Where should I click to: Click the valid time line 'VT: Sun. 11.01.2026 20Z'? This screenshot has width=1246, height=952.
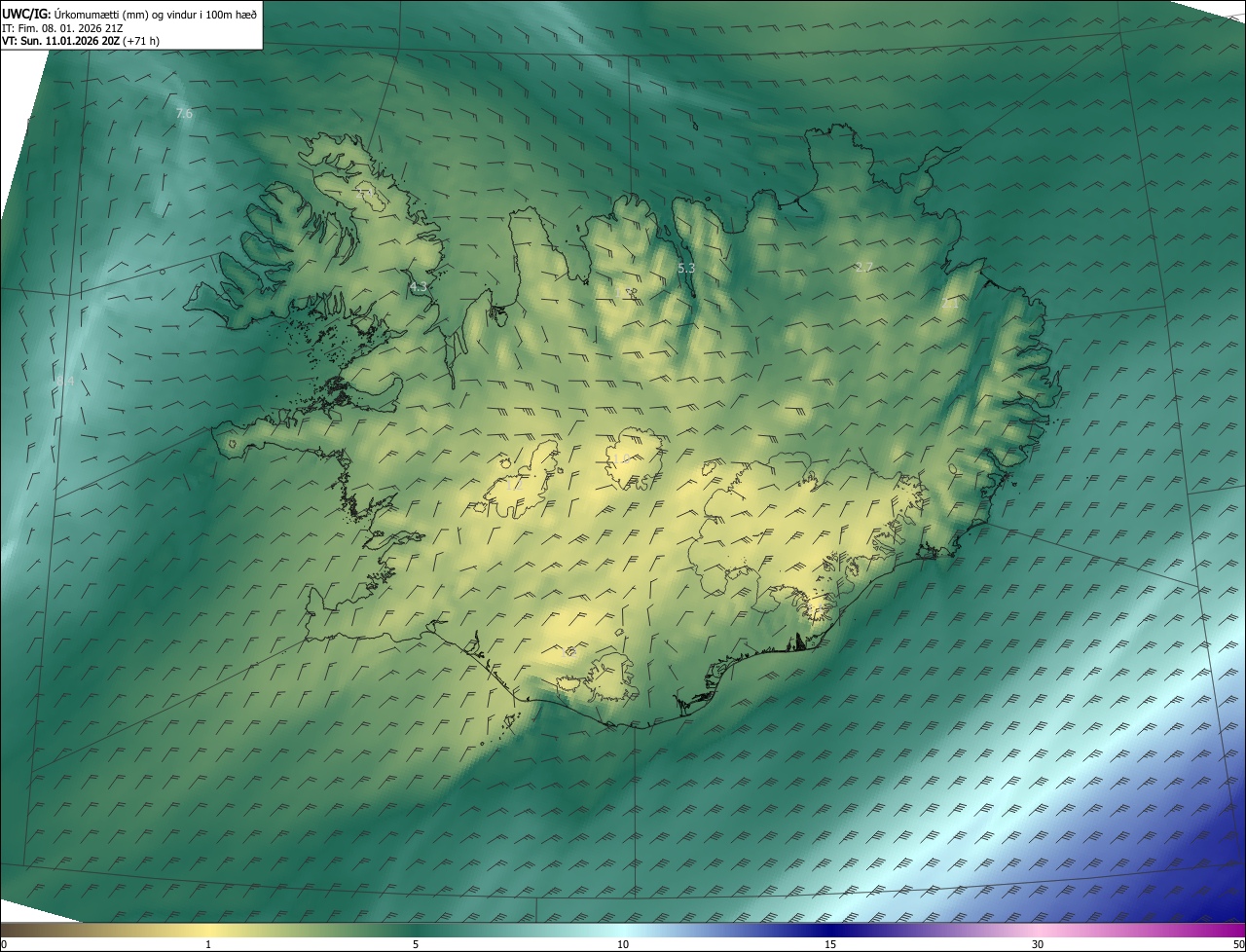point(80,42)
